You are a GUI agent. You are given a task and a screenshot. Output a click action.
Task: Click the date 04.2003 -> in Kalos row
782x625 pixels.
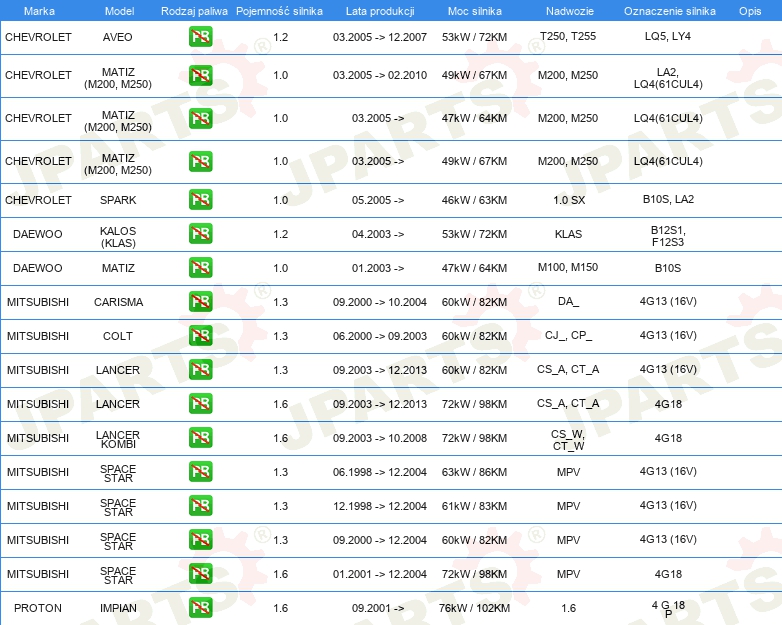pos(378,234)
